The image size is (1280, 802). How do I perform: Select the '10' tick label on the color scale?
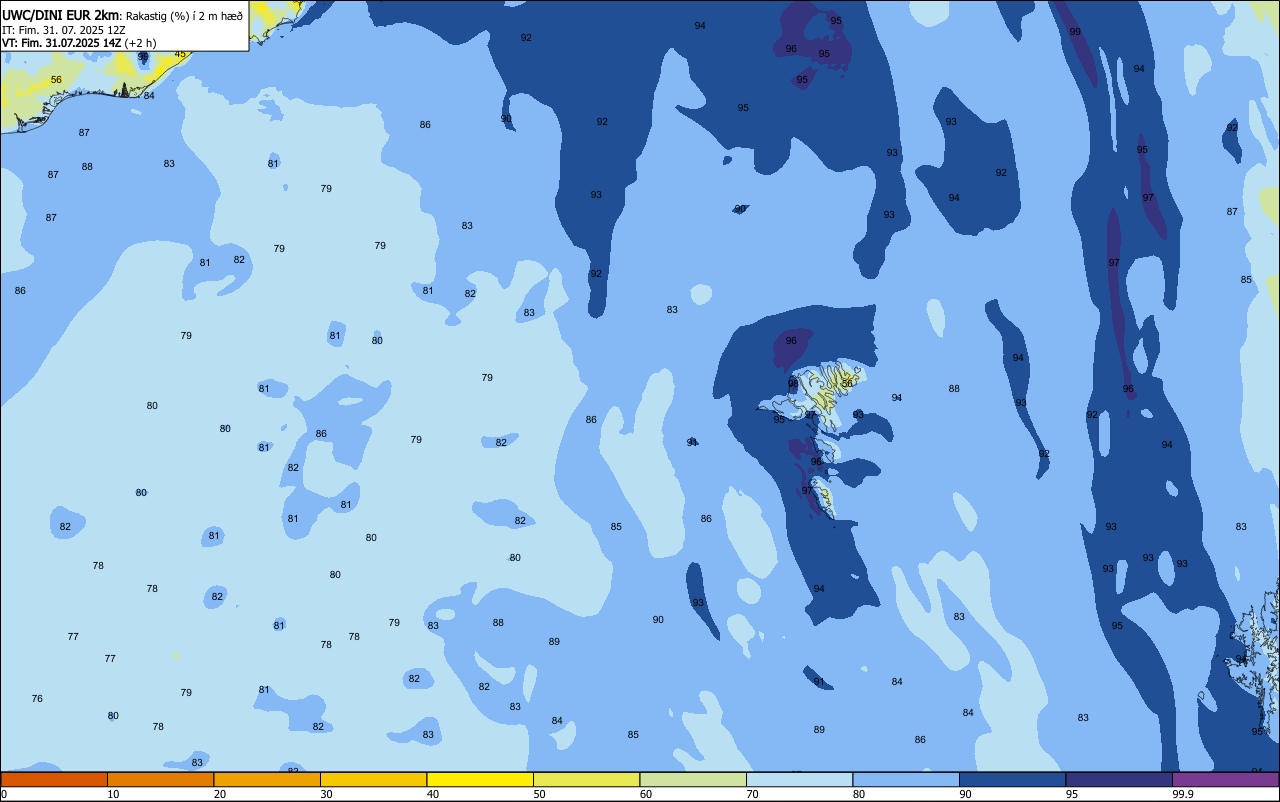click(113, 794)
